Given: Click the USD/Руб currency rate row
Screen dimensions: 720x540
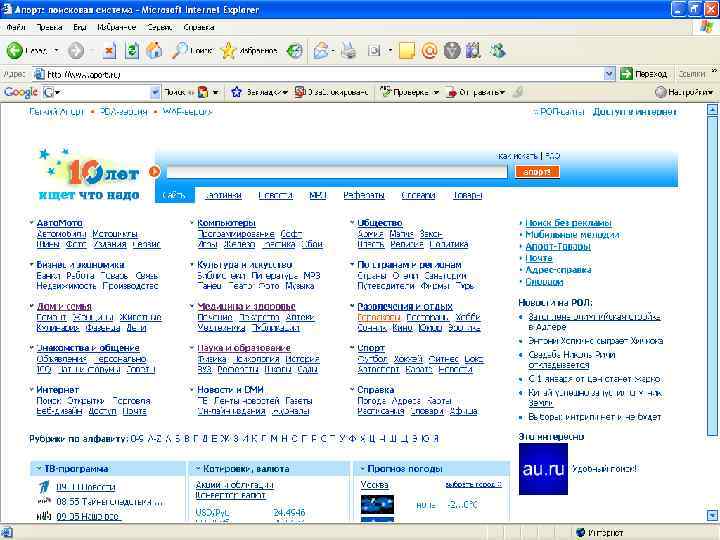Looking at the screenshot, I should coord(250,512).
